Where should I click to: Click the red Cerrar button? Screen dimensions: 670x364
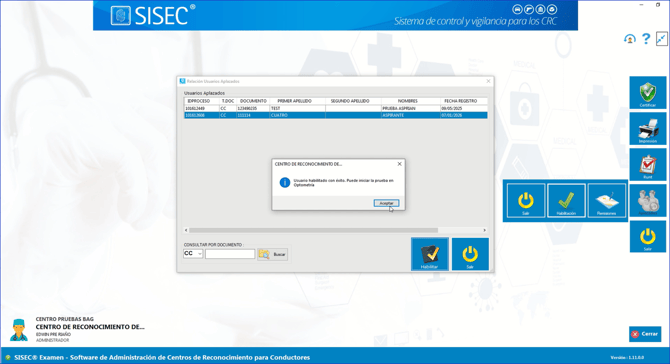(x=645, y=334)
